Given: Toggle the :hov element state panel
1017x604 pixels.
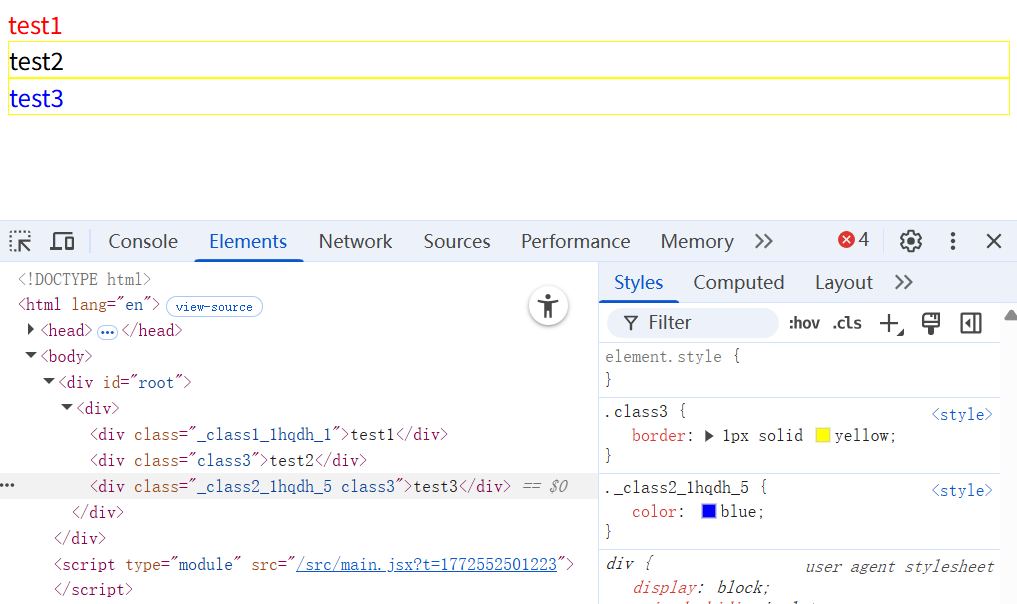Looking at the screenshot, I should [x=804, y=323].
